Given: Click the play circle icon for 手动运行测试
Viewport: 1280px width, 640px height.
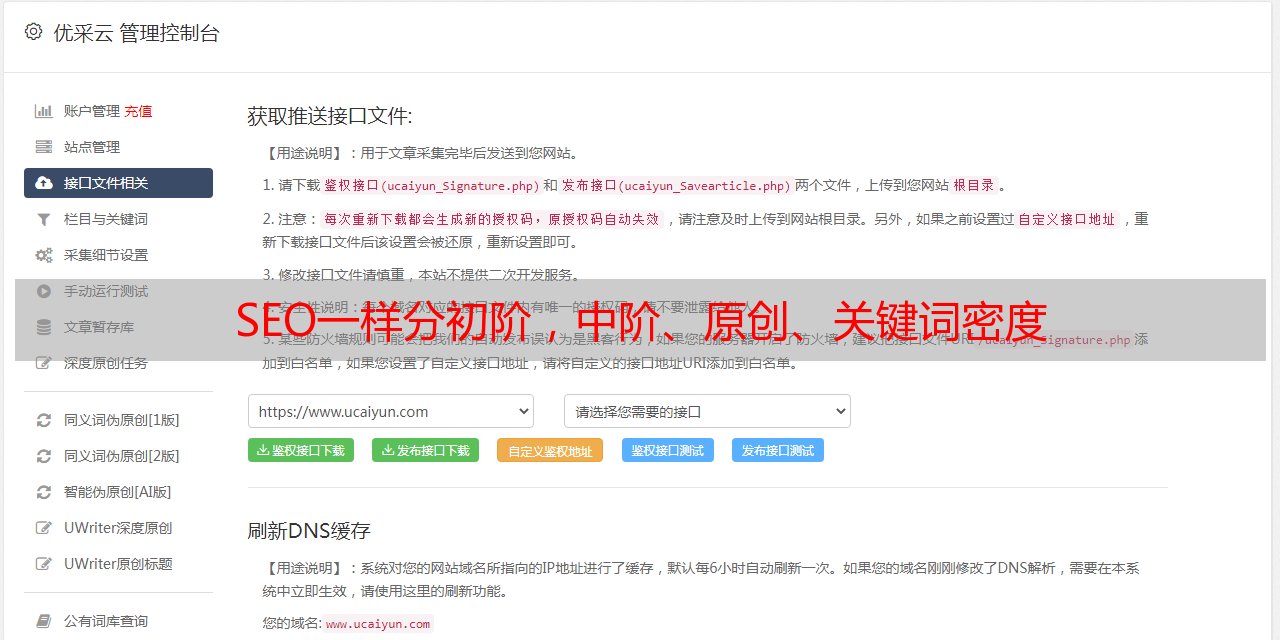Looking at the screenshot, I should 44,291.
